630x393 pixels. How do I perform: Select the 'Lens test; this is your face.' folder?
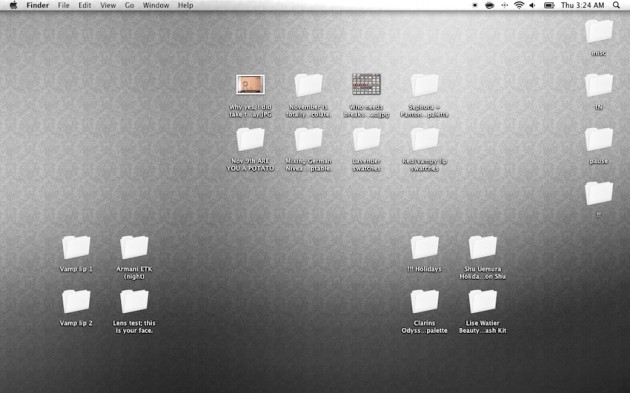(x=134, y=301)
